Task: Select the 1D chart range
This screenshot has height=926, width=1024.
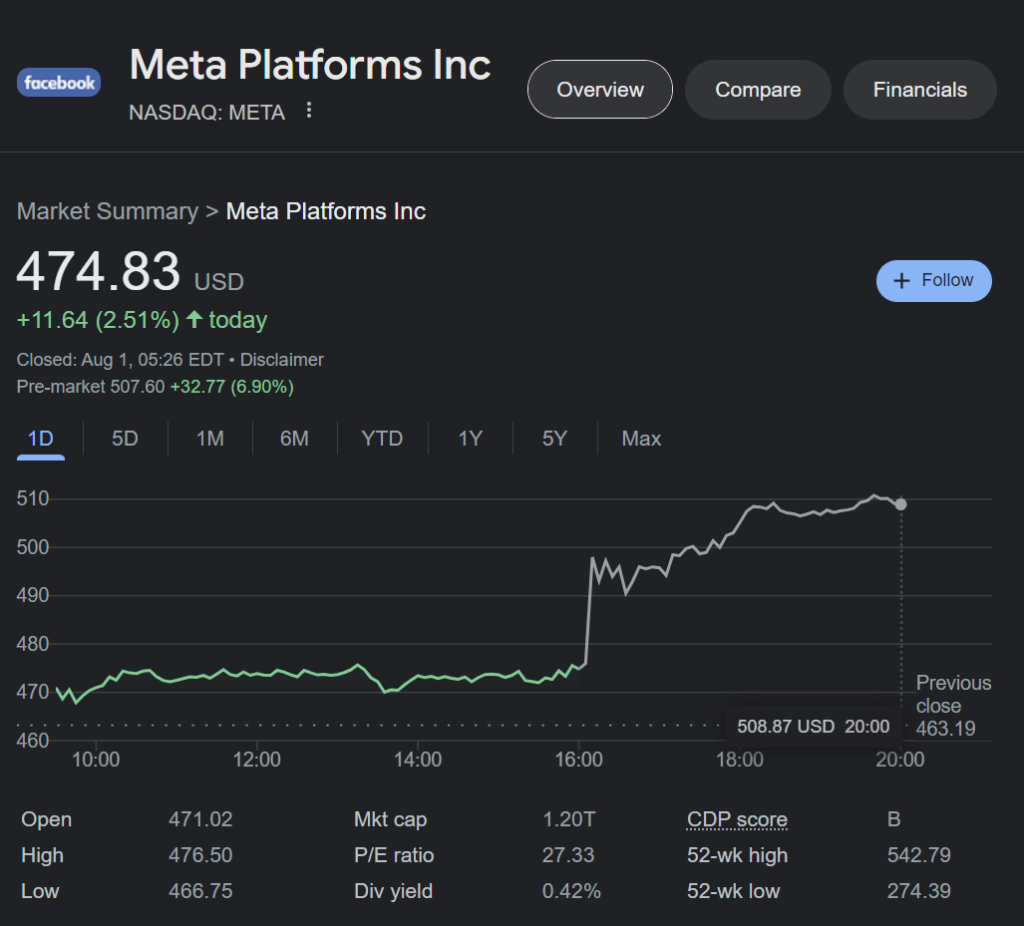Action: [40, 439]
